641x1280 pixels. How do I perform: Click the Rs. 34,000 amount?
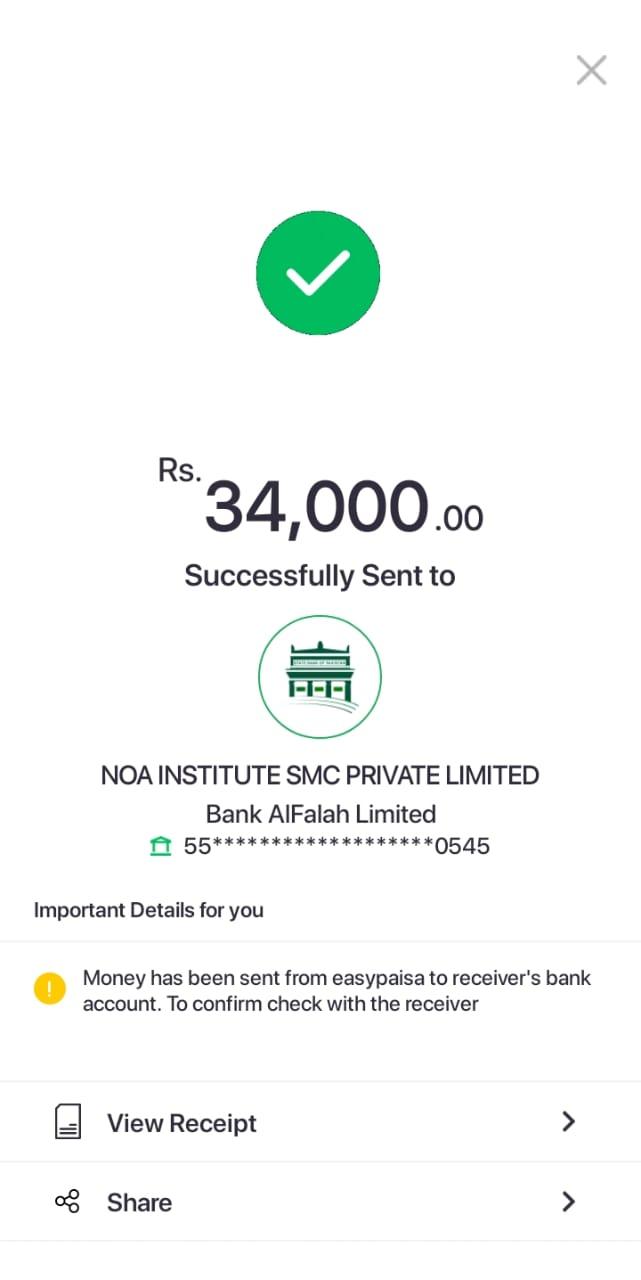316,507
